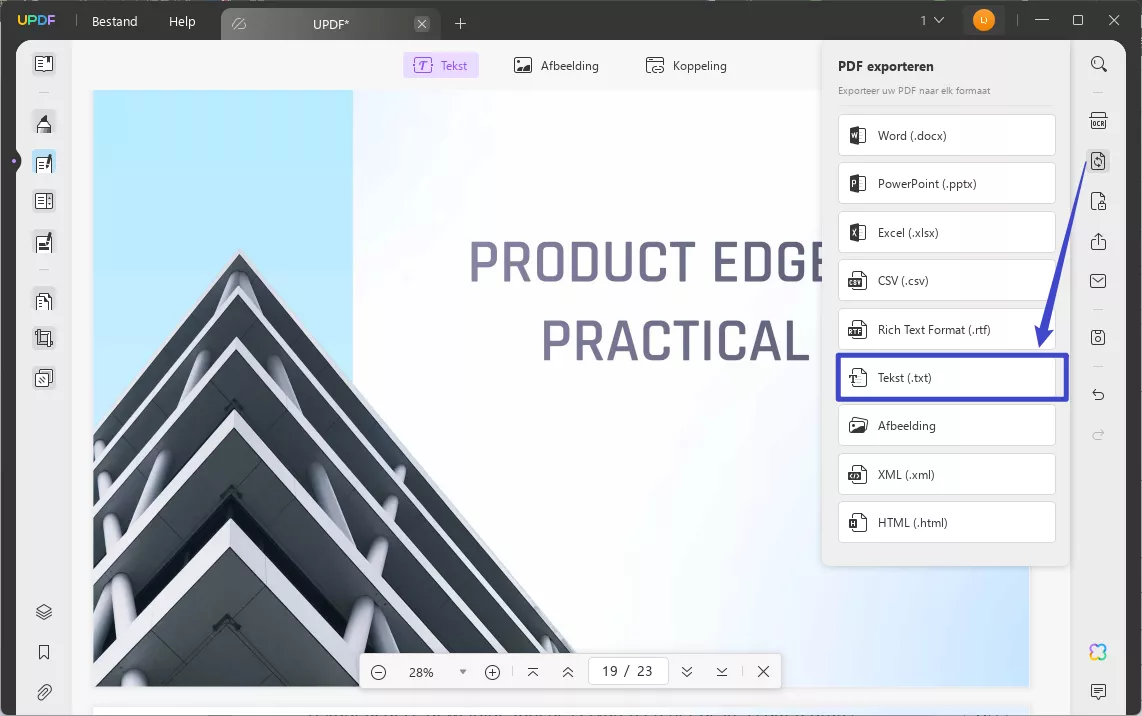
Task: Export to PowerPoint (.pptx)
Action: (x=947, y=184)
